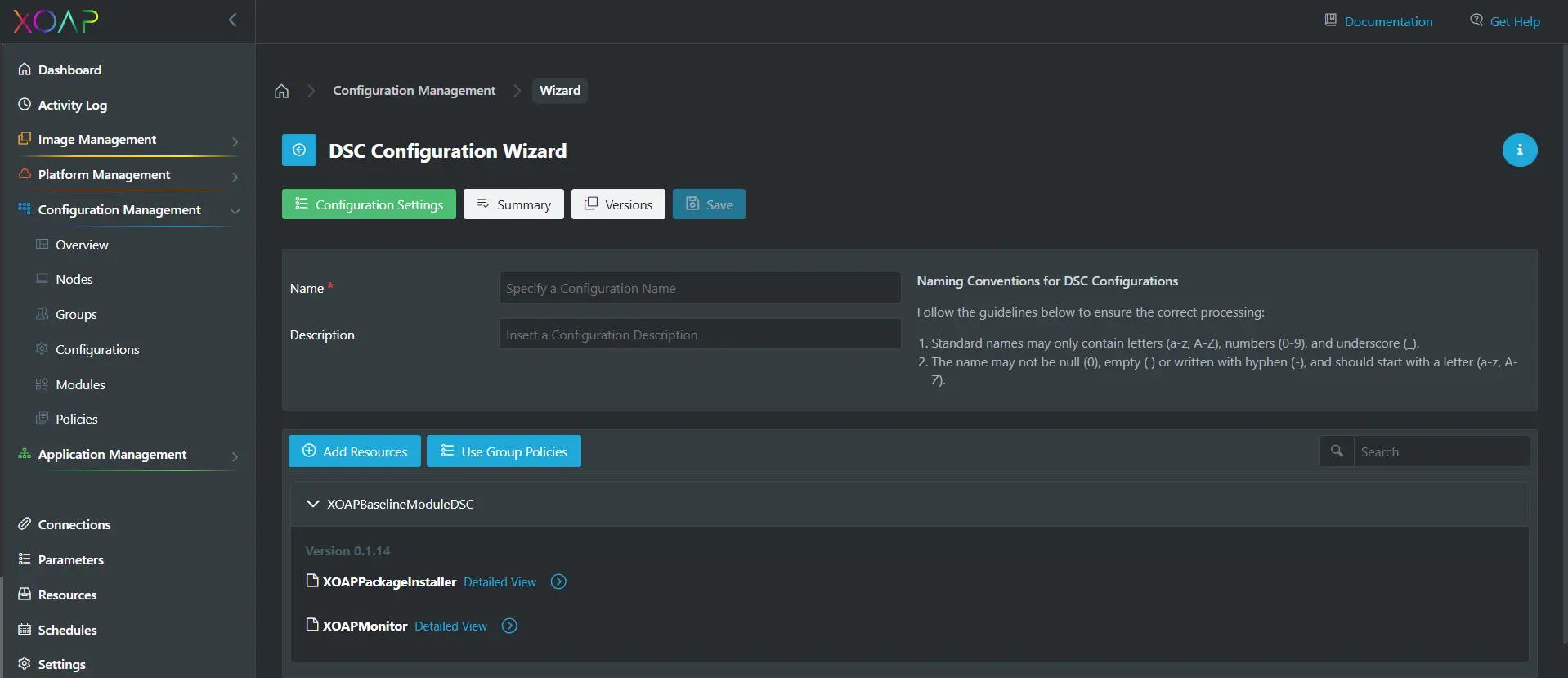Image resolution: width=1568 pixels, height=678 pixels.
Task: Click the search magnifier icon
Action: point(1337,451)
